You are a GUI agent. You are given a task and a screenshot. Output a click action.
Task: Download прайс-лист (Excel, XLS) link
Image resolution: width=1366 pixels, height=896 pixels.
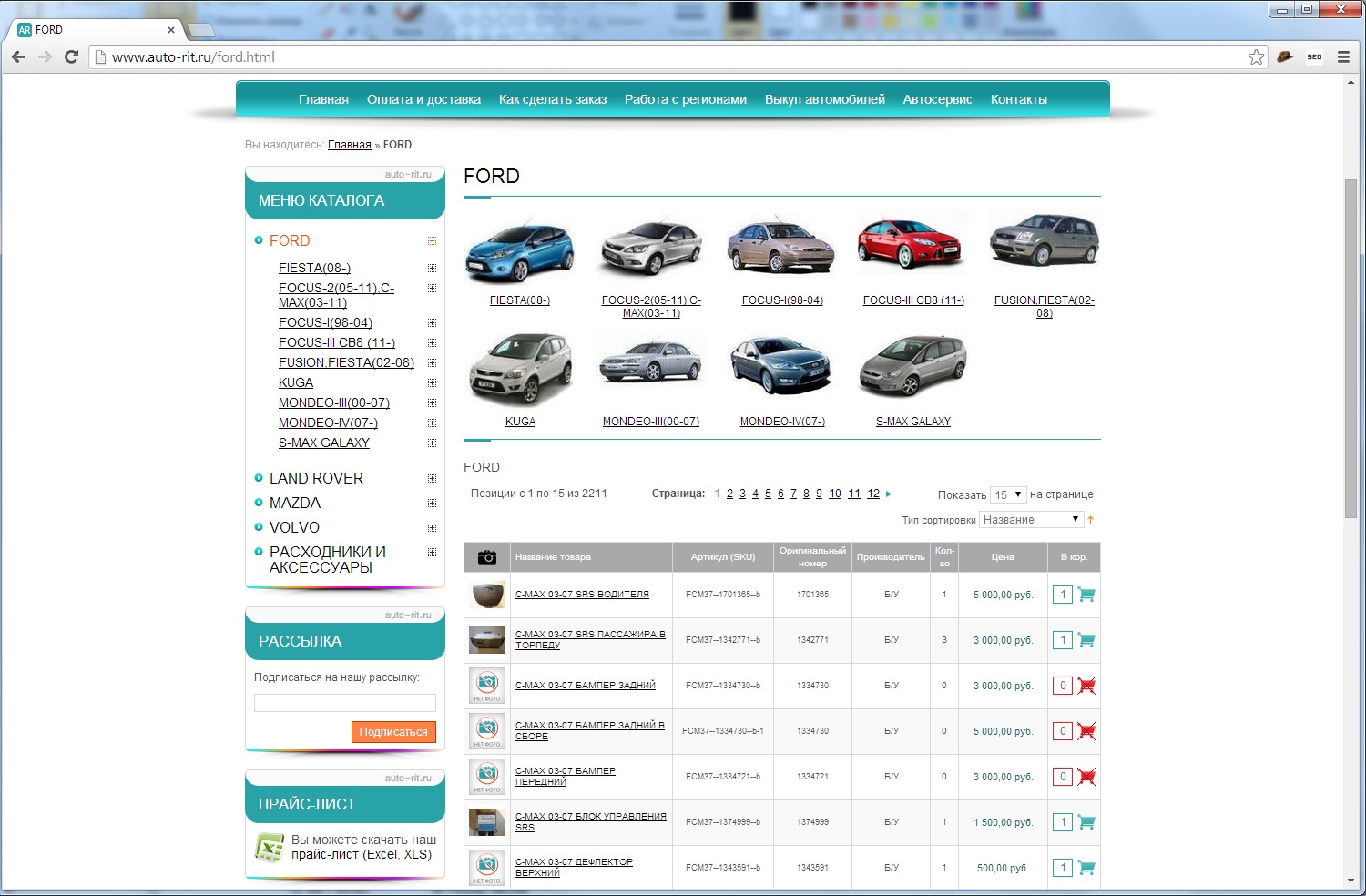pyautogui.click(x=362, y=854)
